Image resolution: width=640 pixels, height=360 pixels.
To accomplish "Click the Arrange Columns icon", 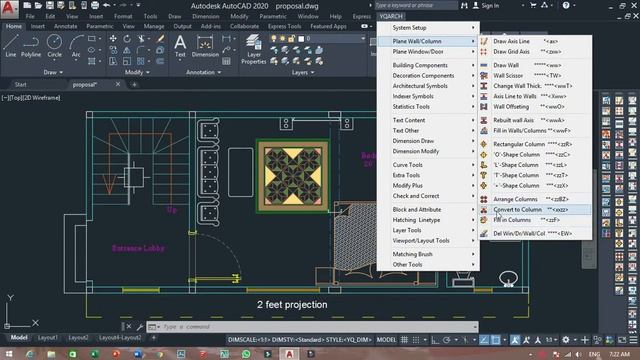I will [x=484, y=199].
